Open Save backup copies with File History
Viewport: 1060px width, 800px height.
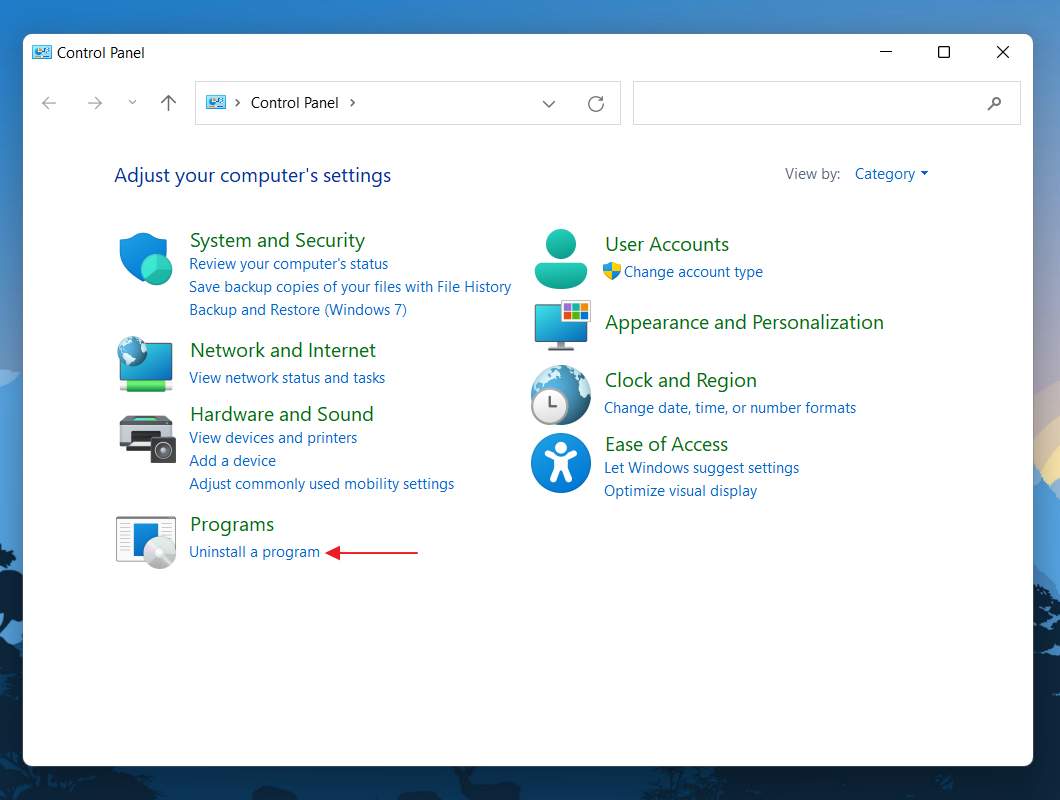click(x=350, y=287)
